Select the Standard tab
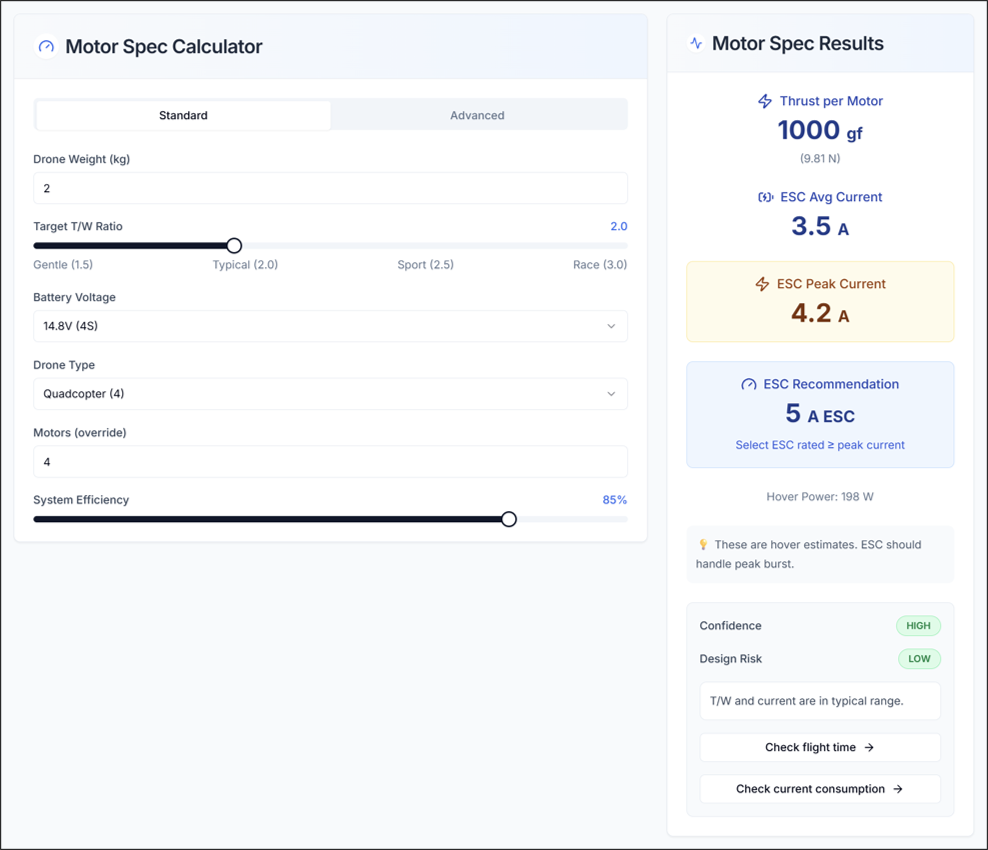 [x=183, y=114]
